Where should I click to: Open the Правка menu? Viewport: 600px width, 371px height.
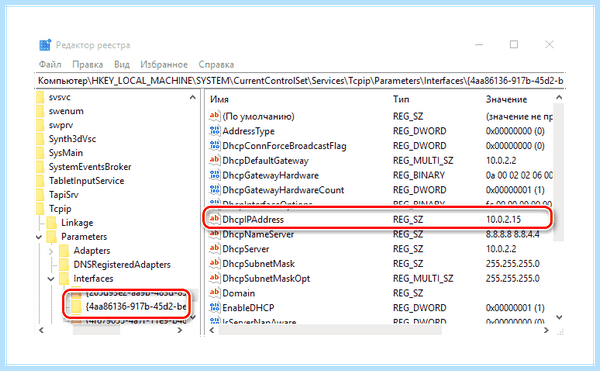point(88,64)
